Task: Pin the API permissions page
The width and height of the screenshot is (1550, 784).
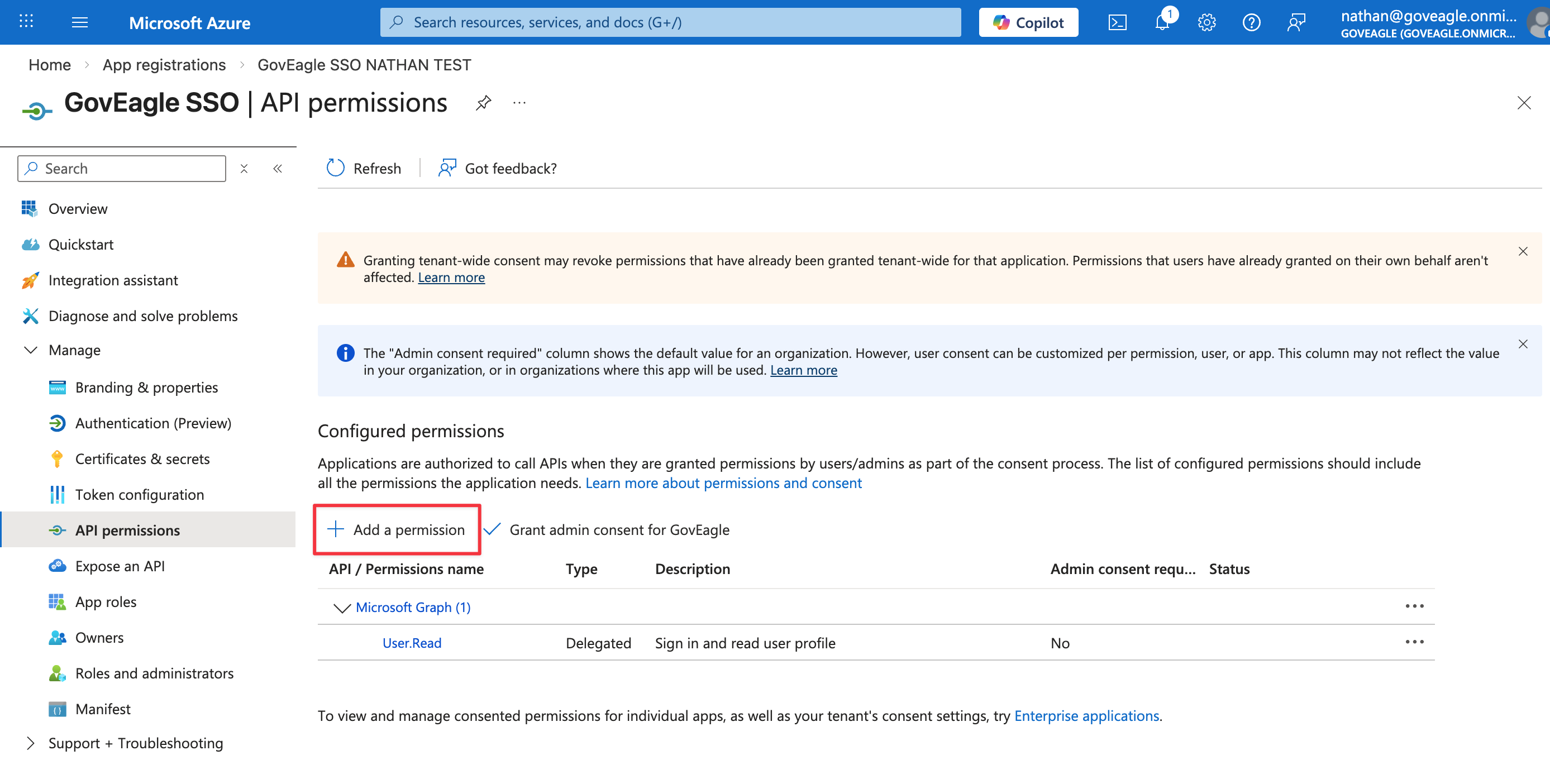Action: coord(483,103)
